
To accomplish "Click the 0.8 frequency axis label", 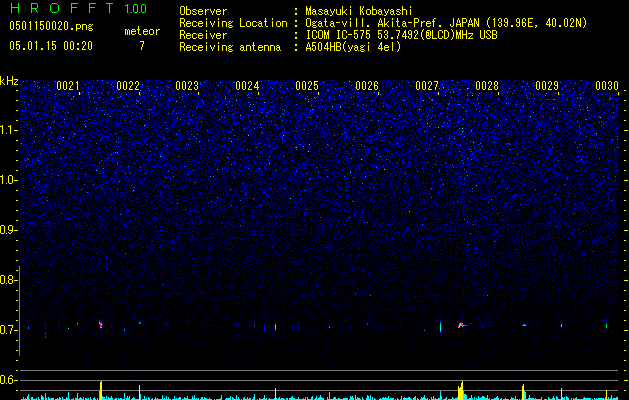I will click(x=7, y=280).
